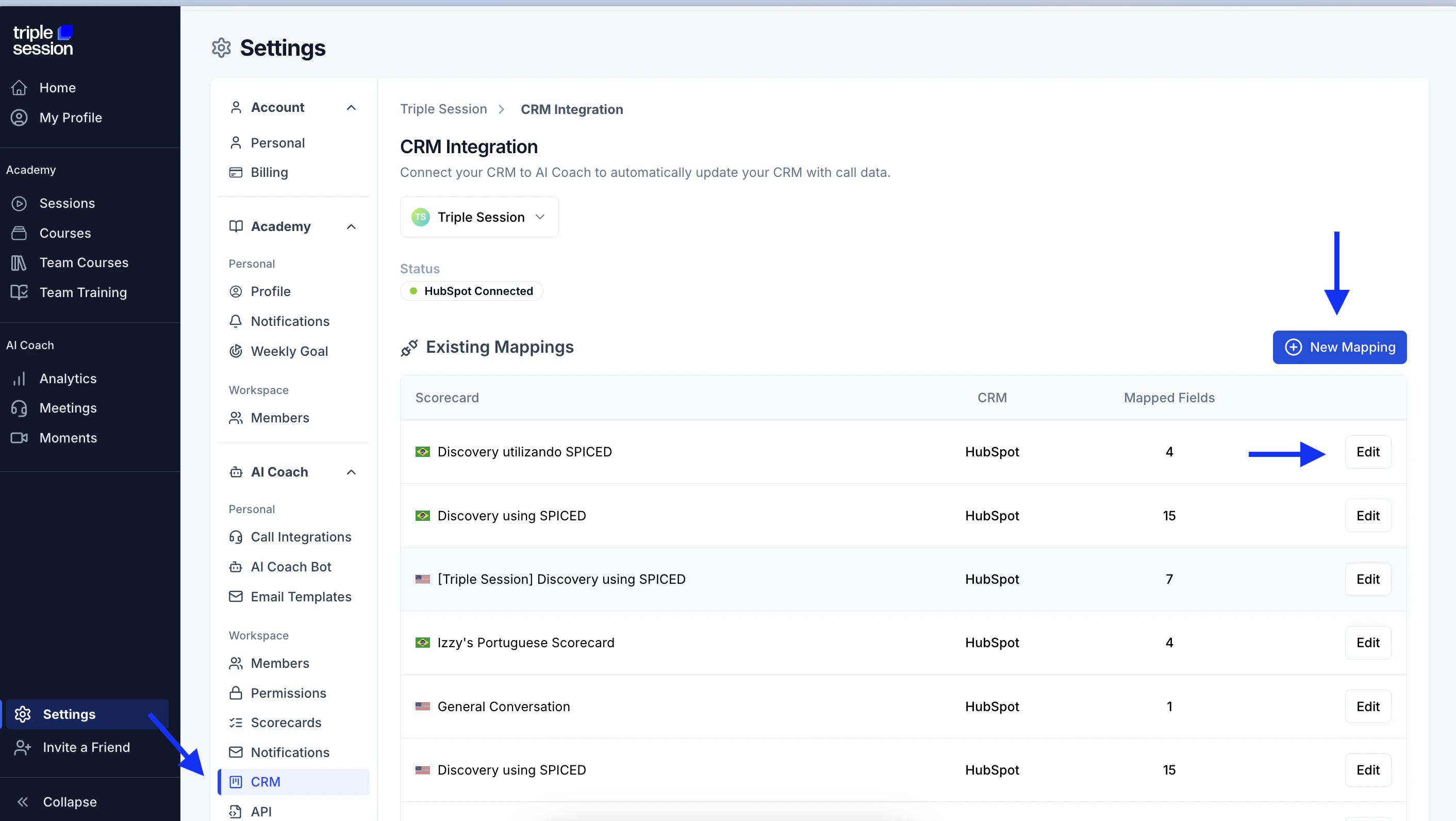Click the Permissions lock icon

click(236, 693)
